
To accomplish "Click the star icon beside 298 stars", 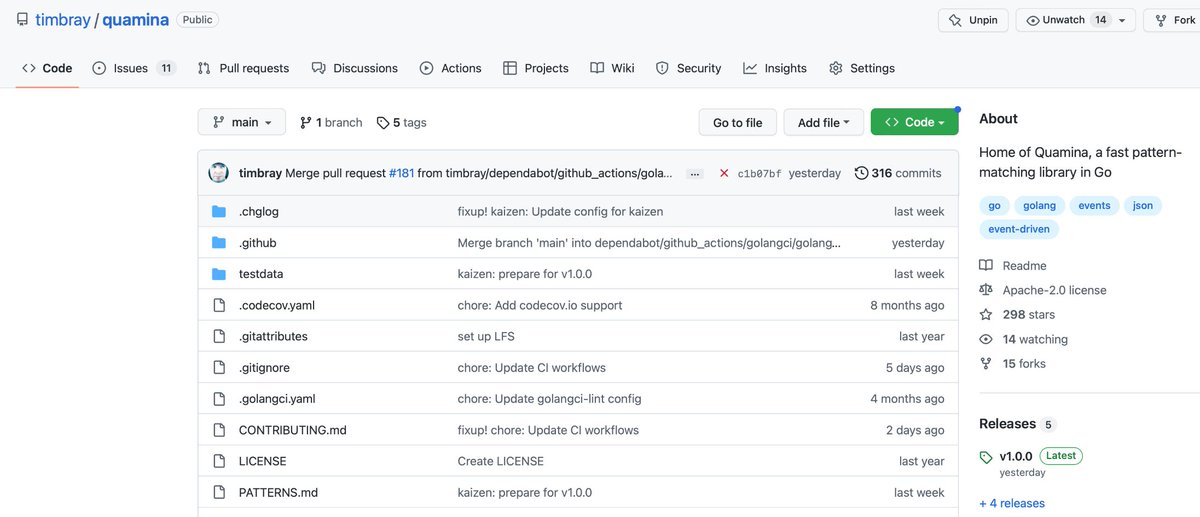I will (x=986, y=314).
